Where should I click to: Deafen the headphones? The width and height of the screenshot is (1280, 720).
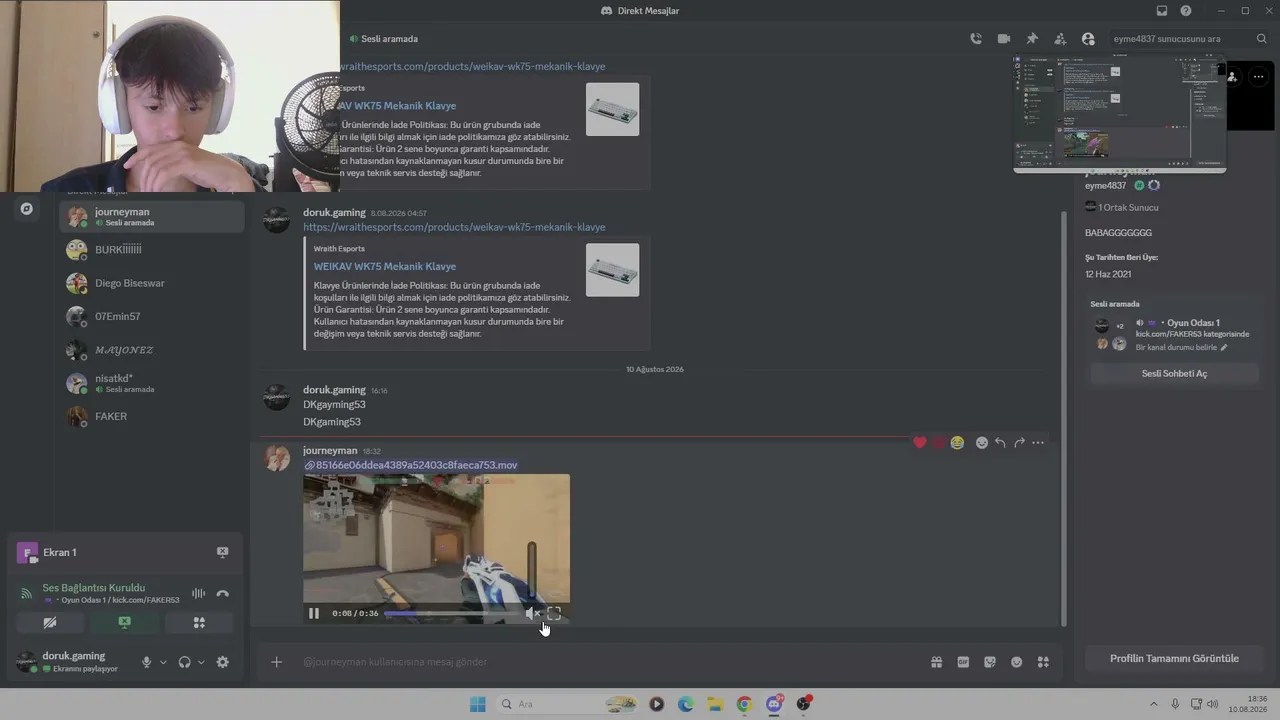[184, 662]
